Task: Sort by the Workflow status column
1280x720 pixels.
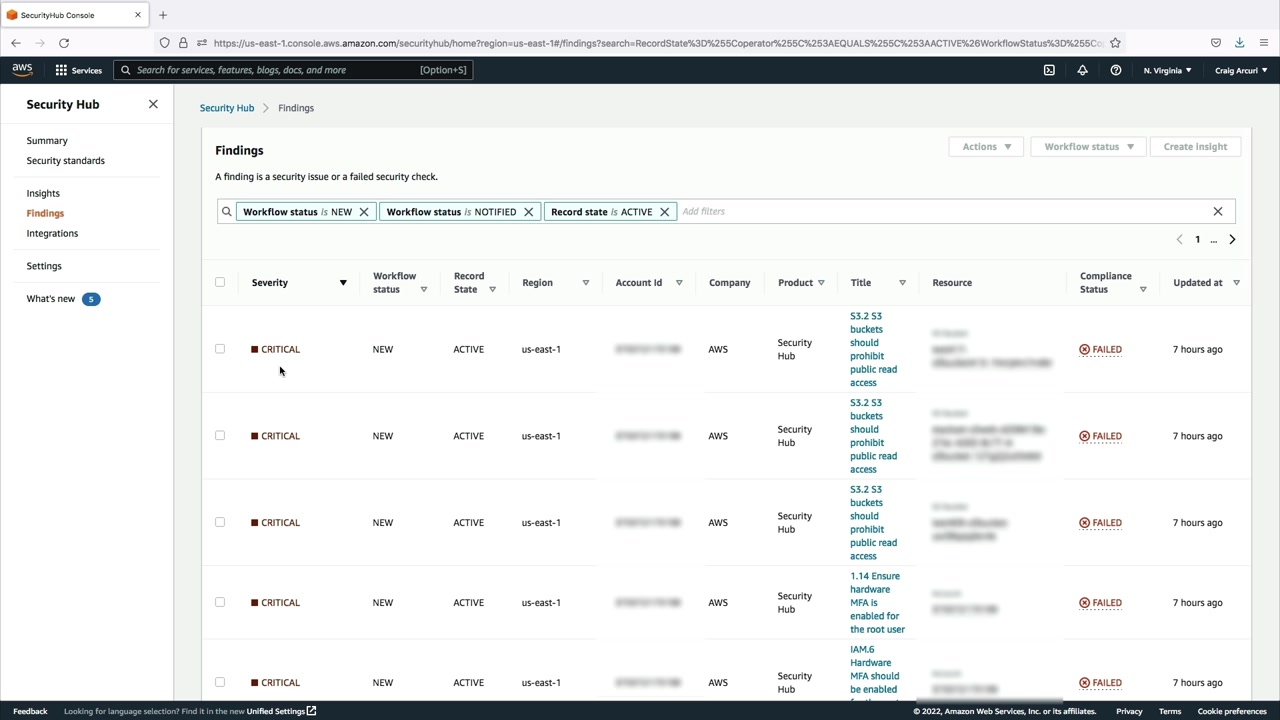Action: pos(424,290)
